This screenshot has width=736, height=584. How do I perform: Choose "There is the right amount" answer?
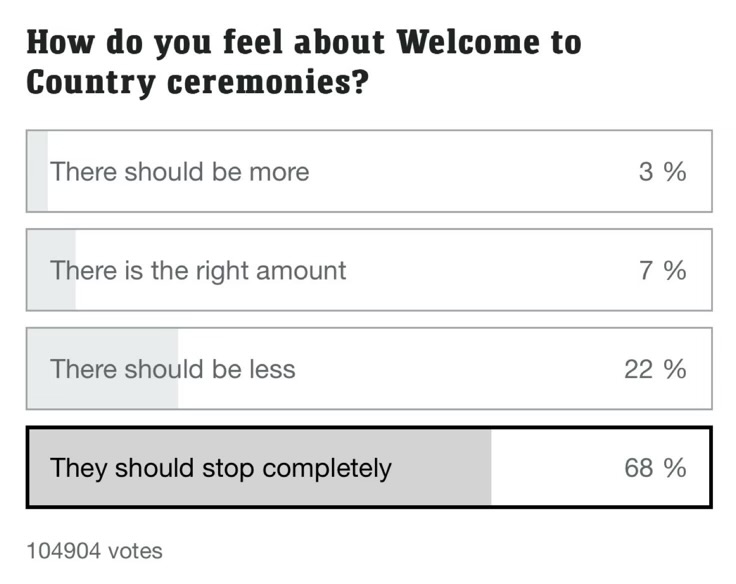[x=198, y=270]
